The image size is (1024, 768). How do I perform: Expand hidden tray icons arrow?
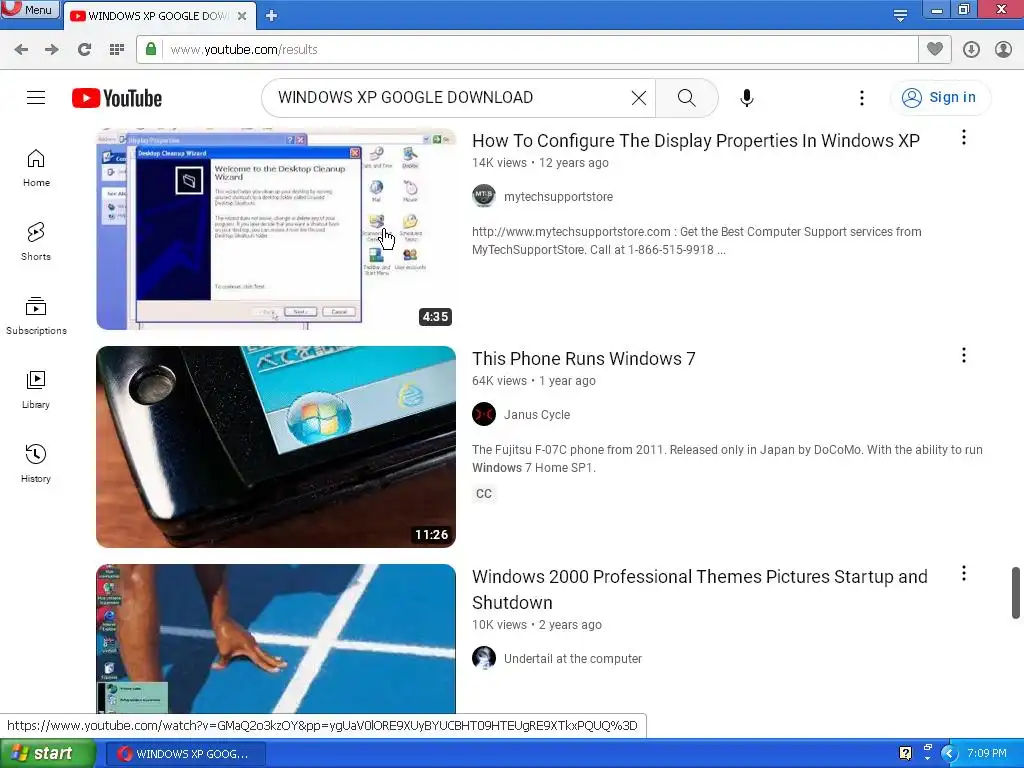[x=949, y=753]
